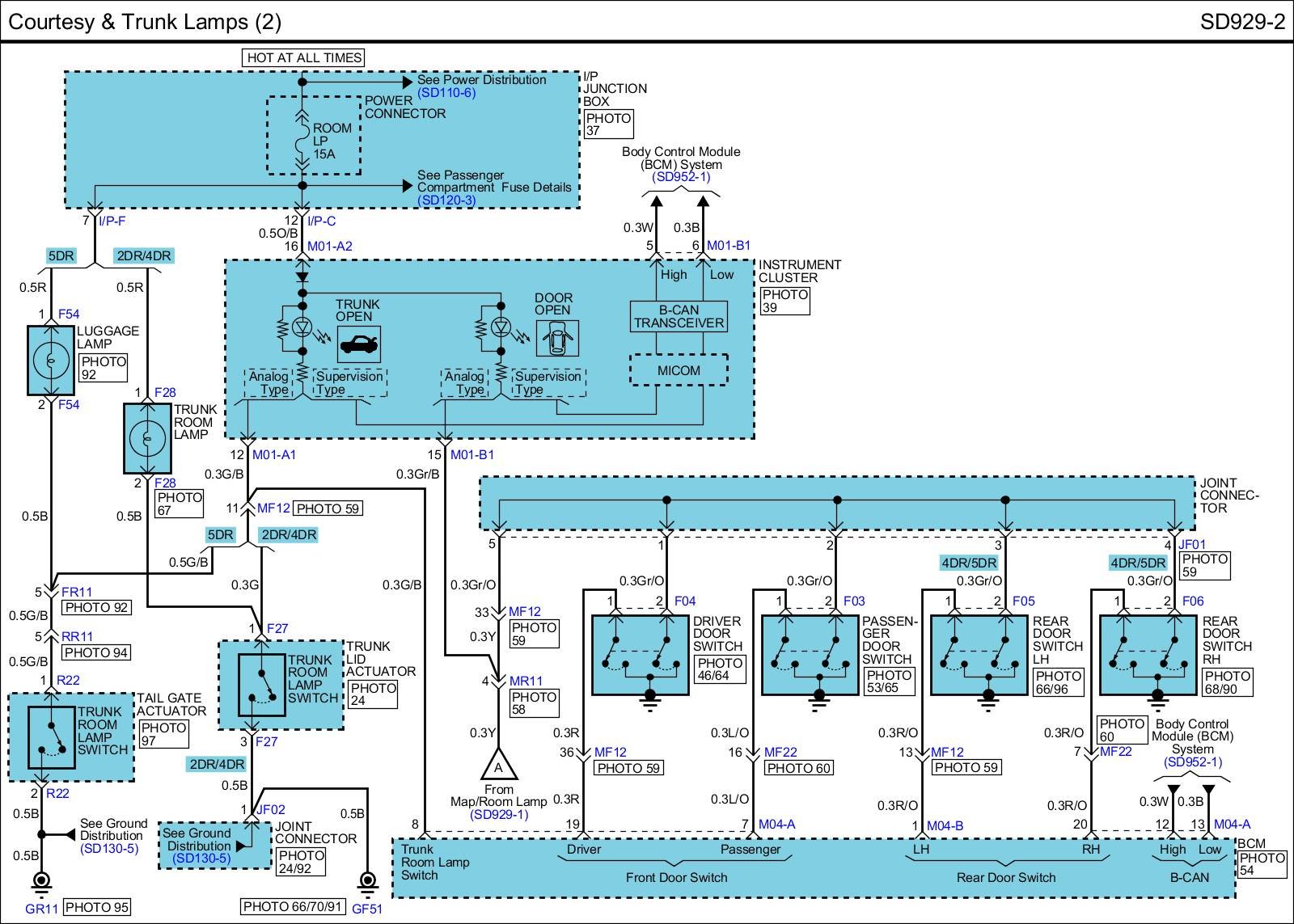The height and width of the screenshot is (924, 1294).
Task: Open PHOTO 39 for Instrument Cluster
Action: tap(784, 301)
